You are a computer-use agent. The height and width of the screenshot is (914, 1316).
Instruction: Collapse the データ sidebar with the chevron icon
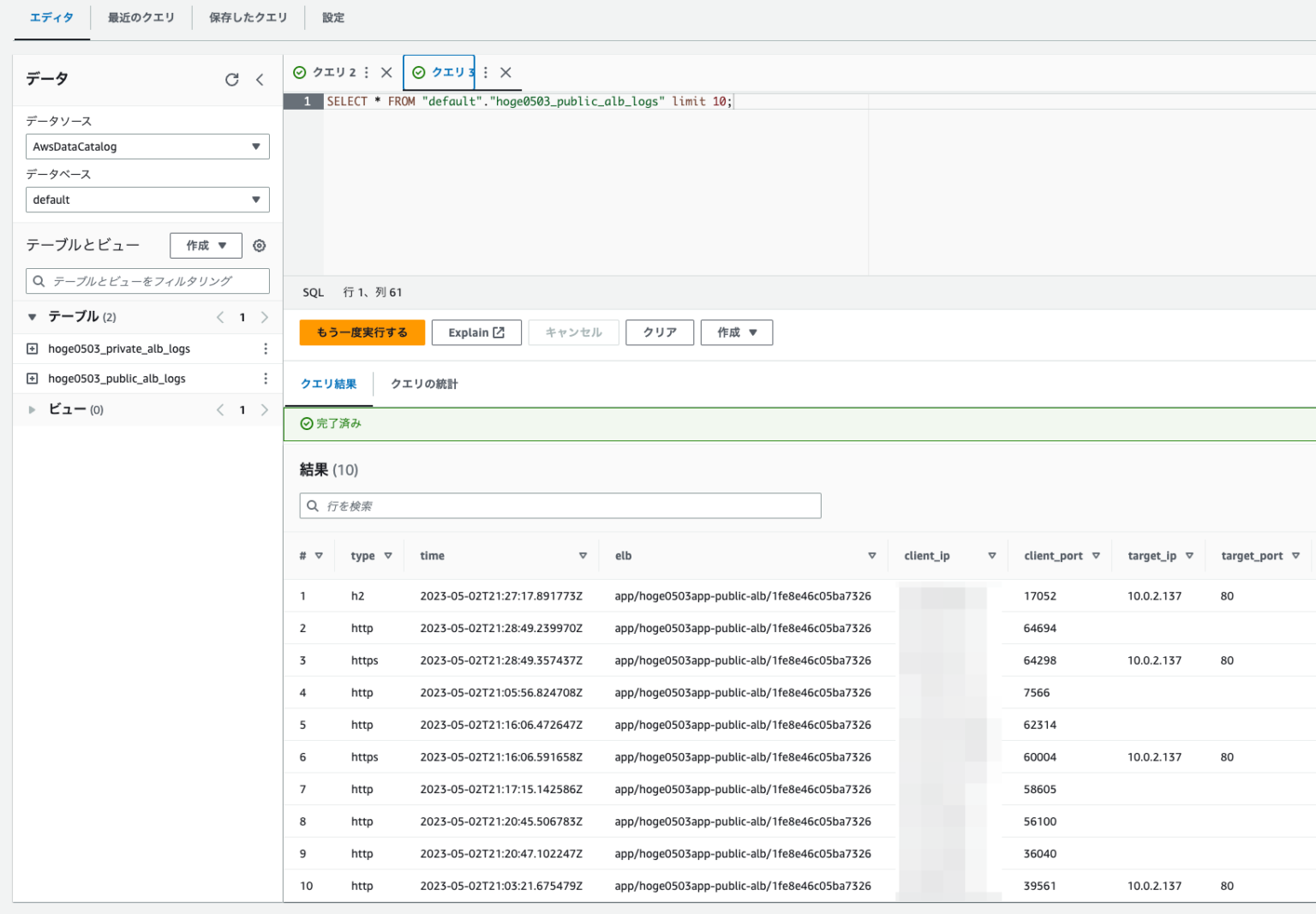[260, 79]
